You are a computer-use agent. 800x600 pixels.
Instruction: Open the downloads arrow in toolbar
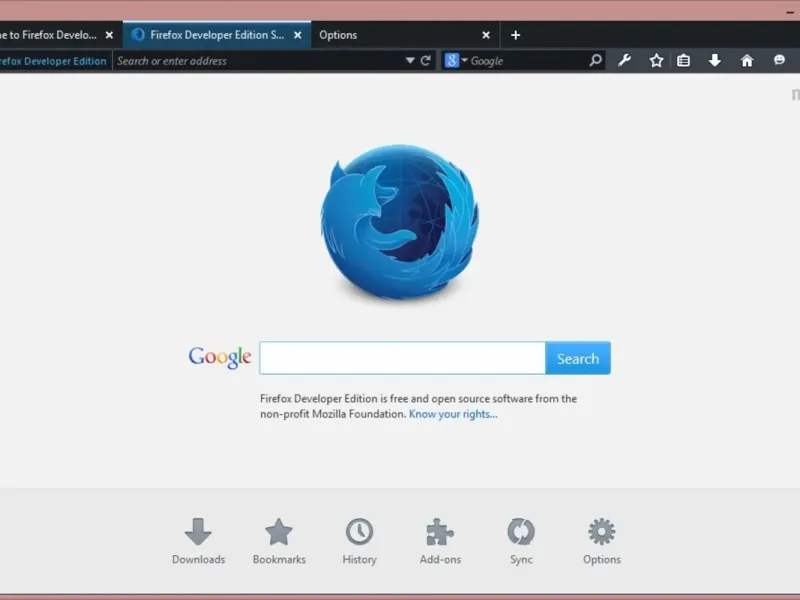tap(715, 61)
